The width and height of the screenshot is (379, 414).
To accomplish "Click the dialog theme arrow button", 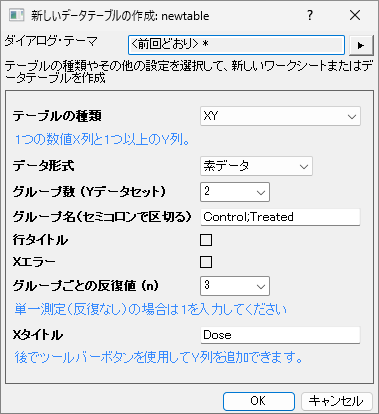I will point(361,45).
